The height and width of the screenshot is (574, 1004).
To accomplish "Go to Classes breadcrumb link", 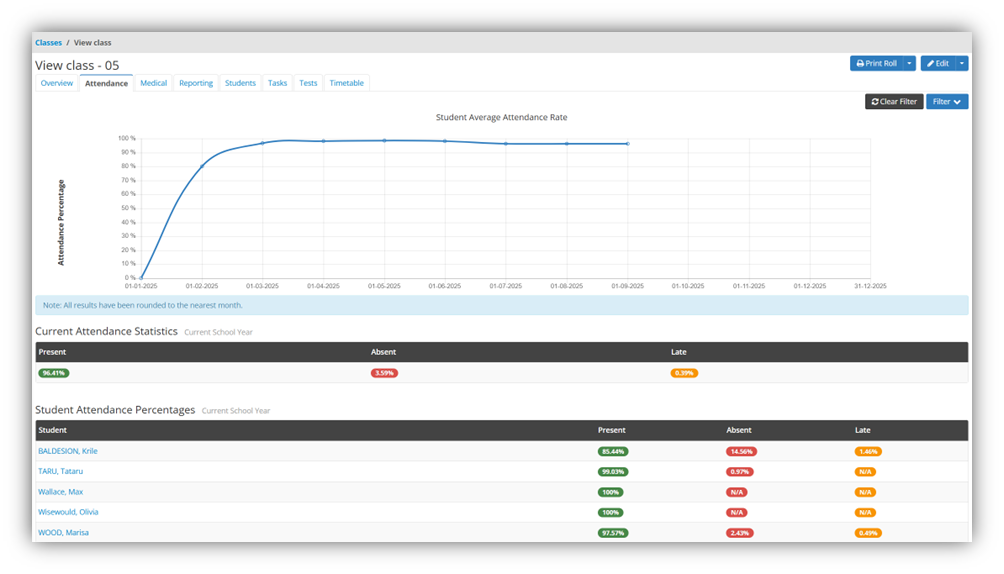I will tap(48, 43).
